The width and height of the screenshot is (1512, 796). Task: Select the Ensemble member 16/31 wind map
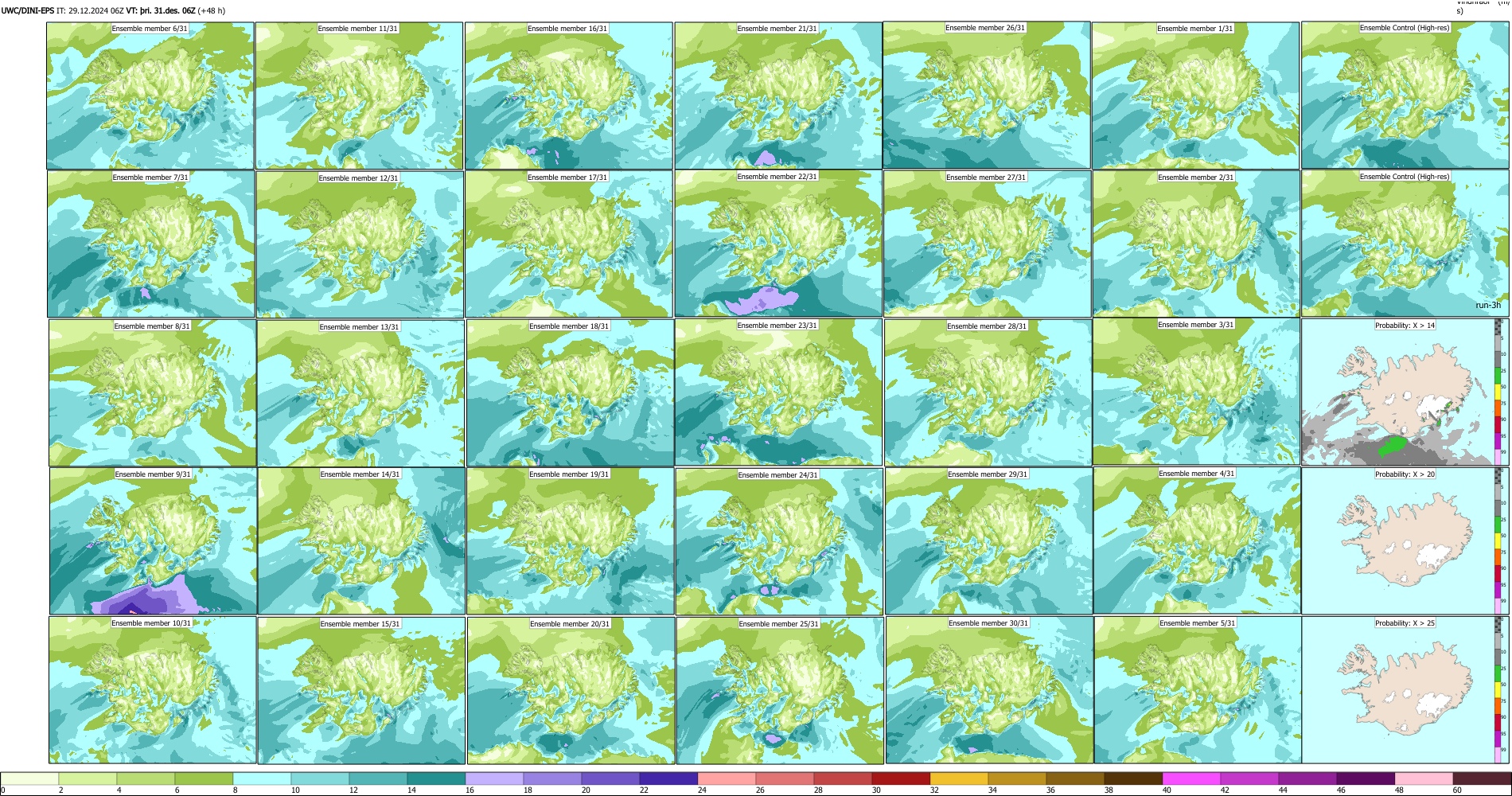click(569, 96)
